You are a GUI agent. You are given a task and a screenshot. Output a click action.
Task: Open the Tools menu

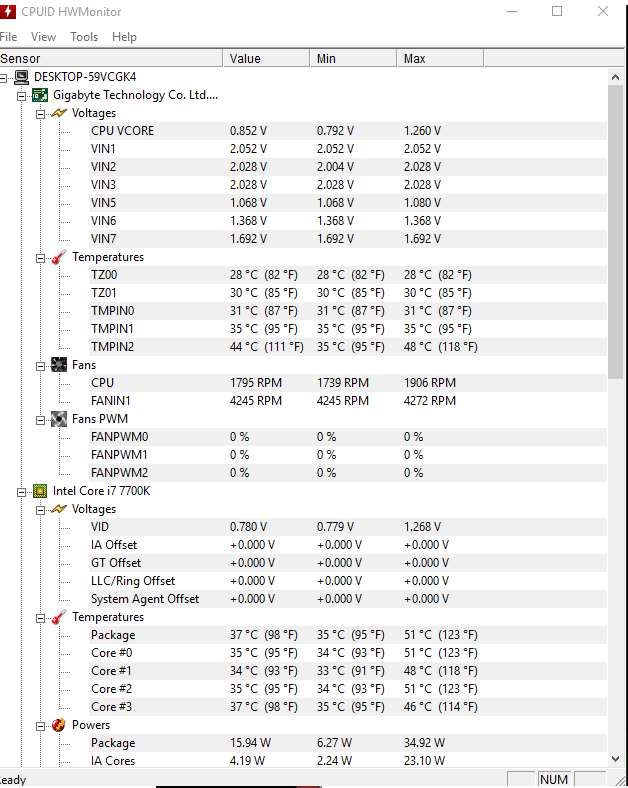tap(84, 37)
